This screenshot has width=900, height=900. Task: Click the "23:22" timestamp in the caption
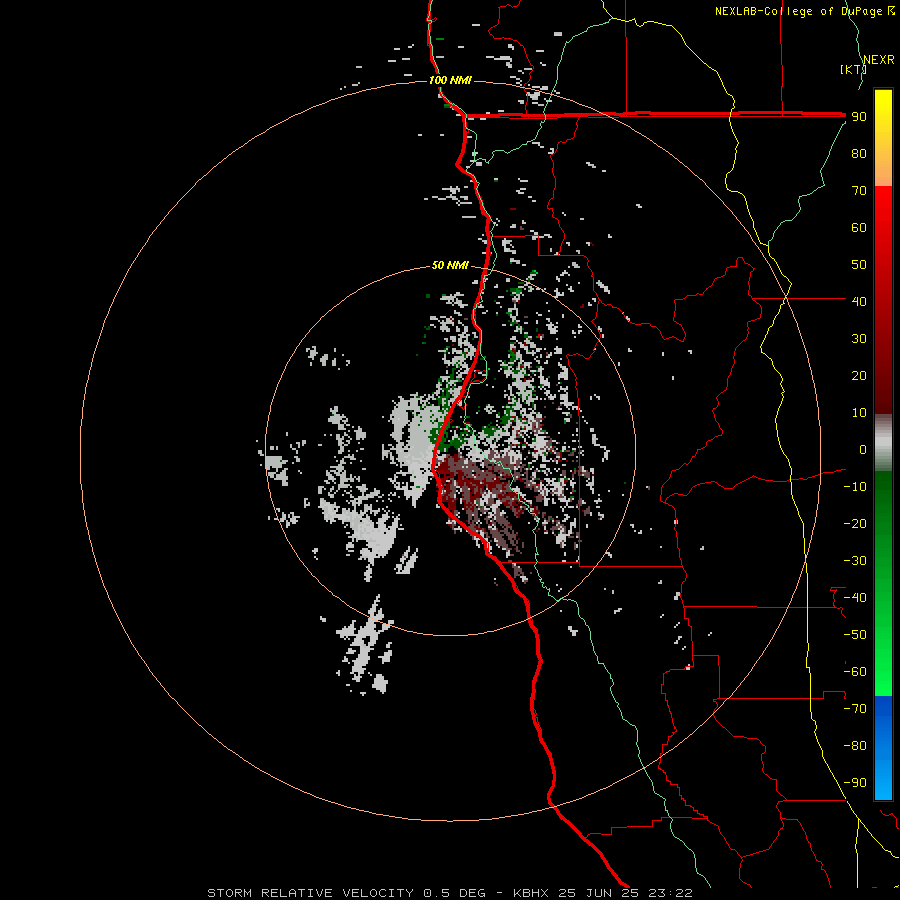point(670,893)
